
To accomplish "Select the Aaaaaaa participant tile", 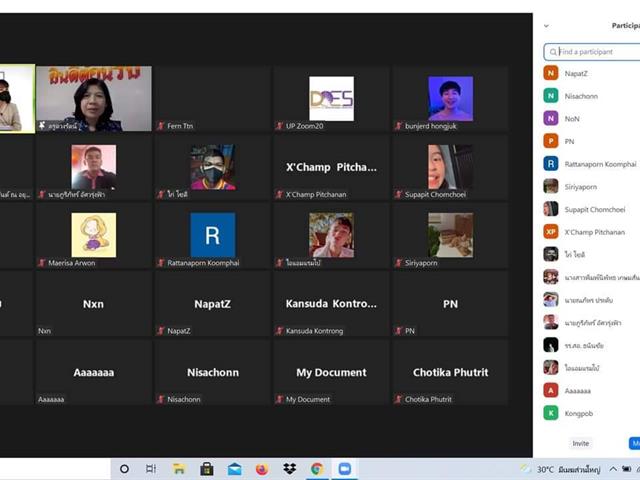I will [94, 372].
